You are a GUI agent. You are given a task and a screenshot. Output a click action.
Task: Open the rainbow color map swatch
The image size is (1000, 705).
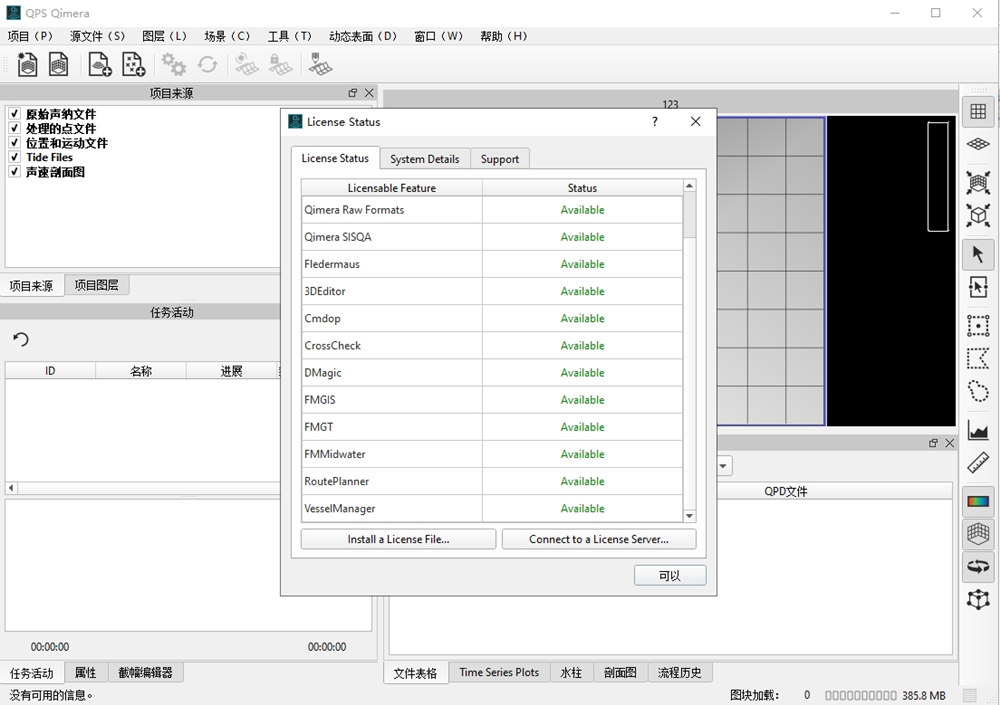(978, 501)
